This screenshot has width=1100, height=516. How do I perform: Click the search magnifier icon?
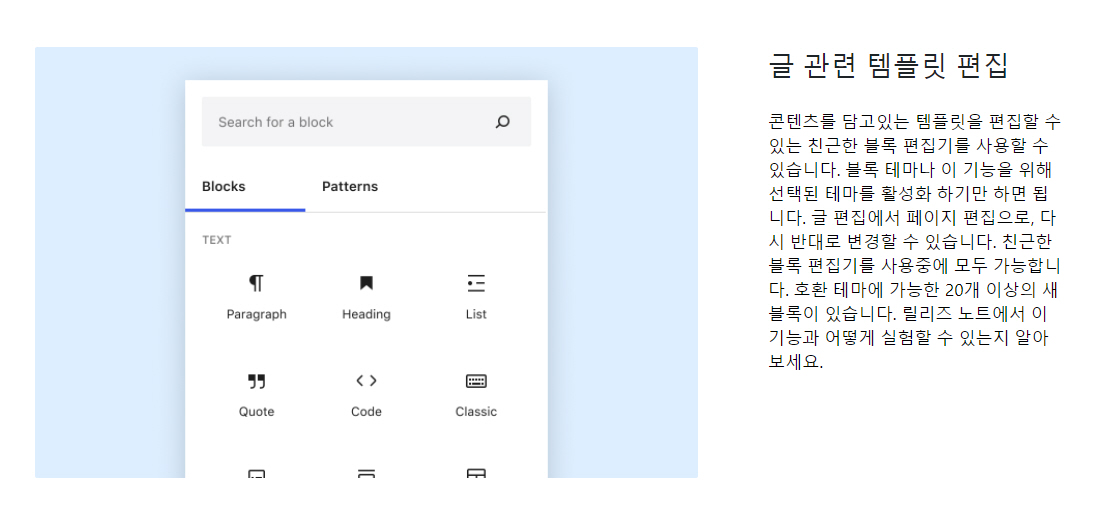(x=502, y=122)
